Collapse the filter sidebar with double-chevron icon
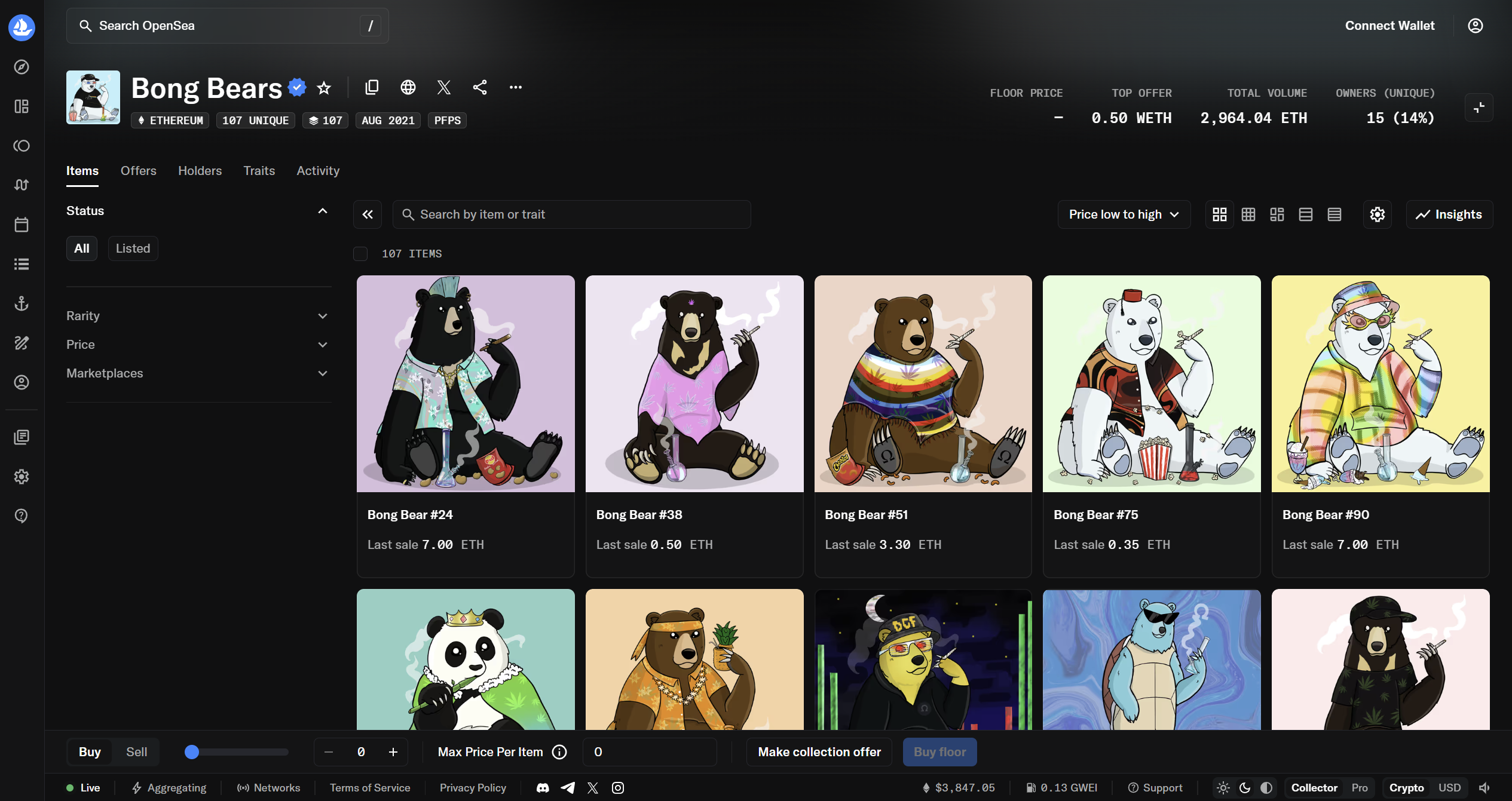The width and height of the screenshot is (1512, 801). [368, 214]
